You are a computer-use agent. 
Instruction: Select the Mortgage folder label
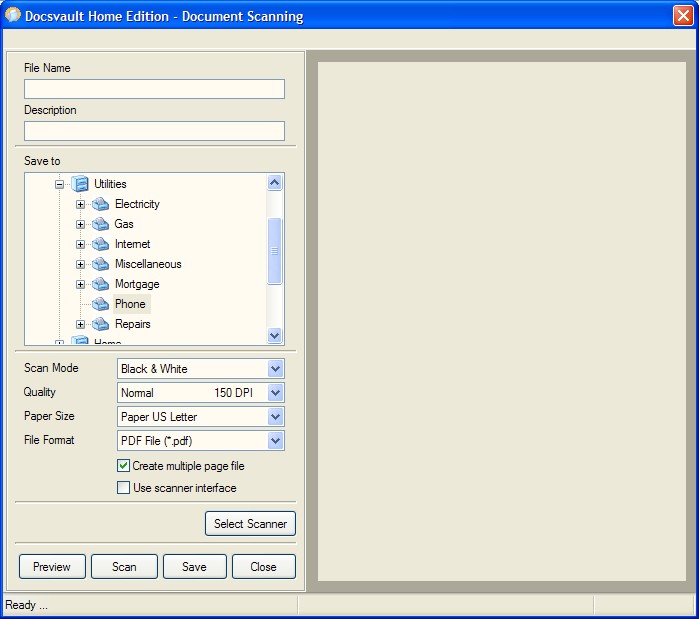pos(137,284)
